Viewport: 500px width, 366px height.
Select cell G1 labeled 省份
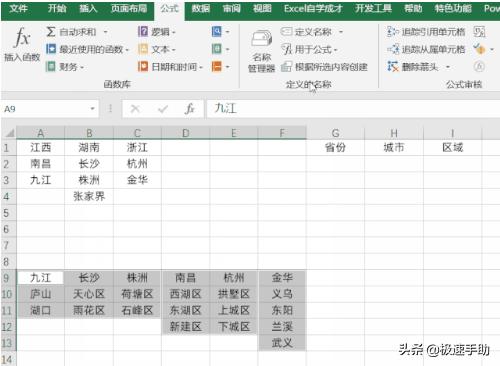click(x=335, y=147)
